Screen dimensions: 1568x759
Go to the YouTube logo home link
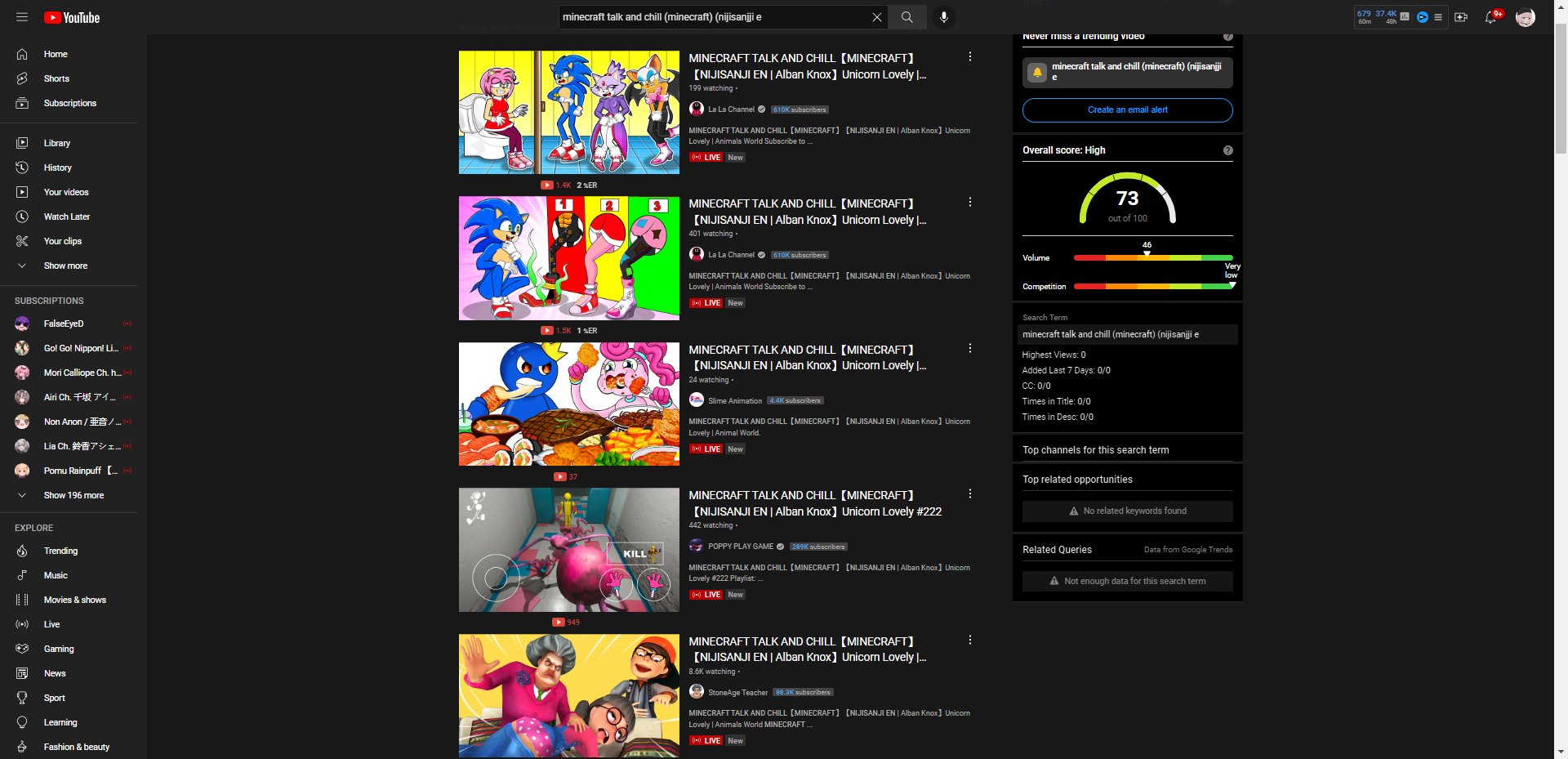[x=72, y=17]
